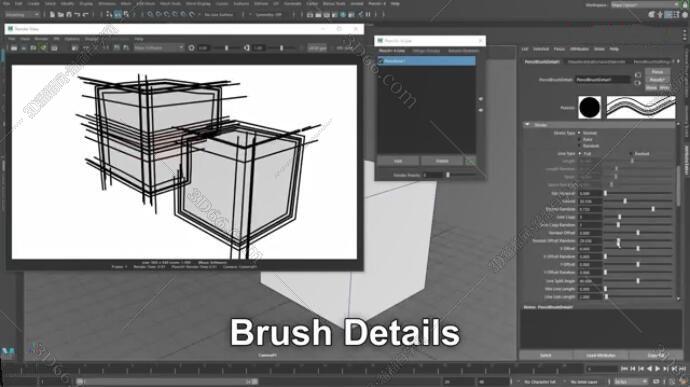Click the Maya logo icon at bottom left
The height and width of the screenshot is (387, 690).
point(8,352)
